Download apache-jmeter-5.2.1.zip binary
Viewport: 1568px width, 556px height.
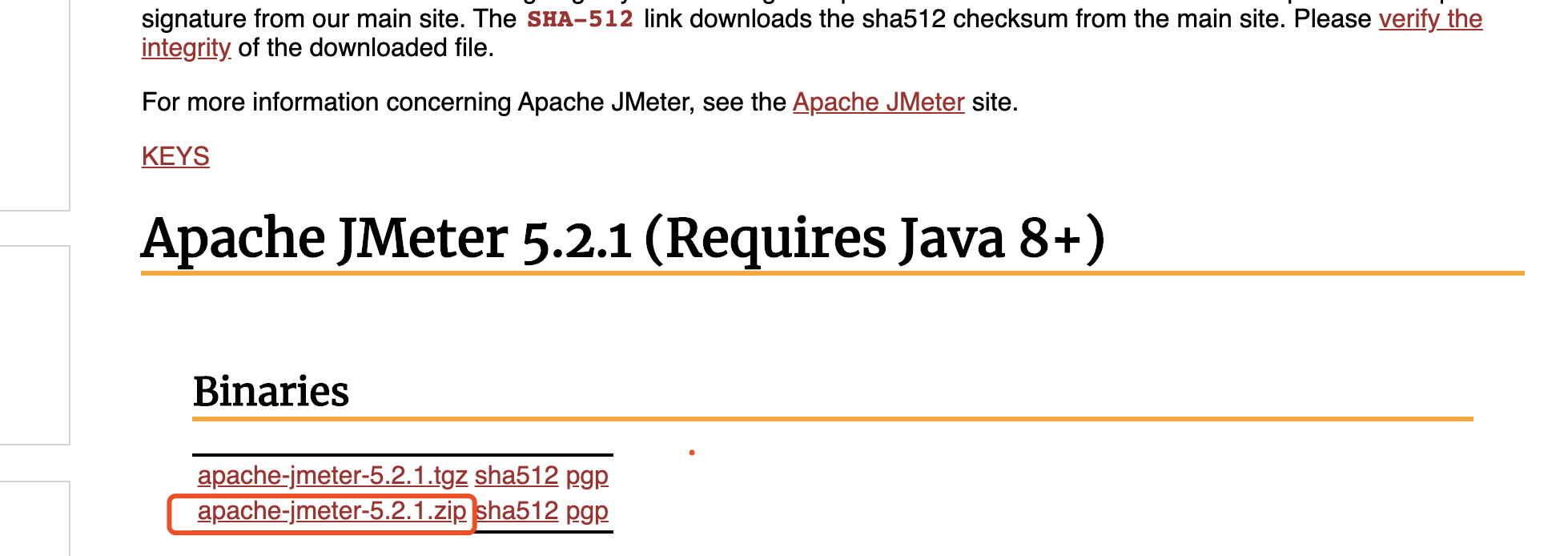[x=332, y=511]
